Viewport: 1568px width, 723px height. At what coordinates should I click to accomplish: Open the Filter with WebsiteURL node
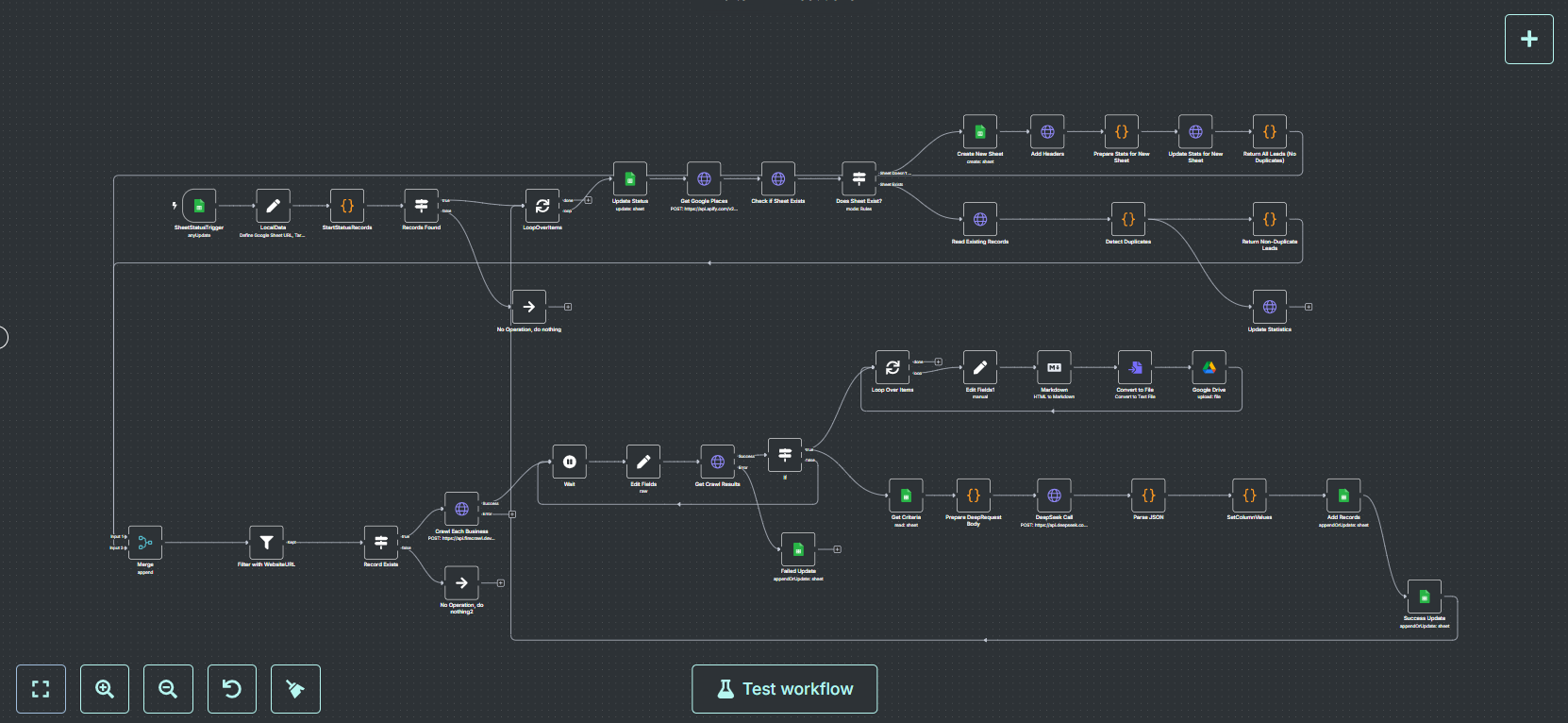266,543
